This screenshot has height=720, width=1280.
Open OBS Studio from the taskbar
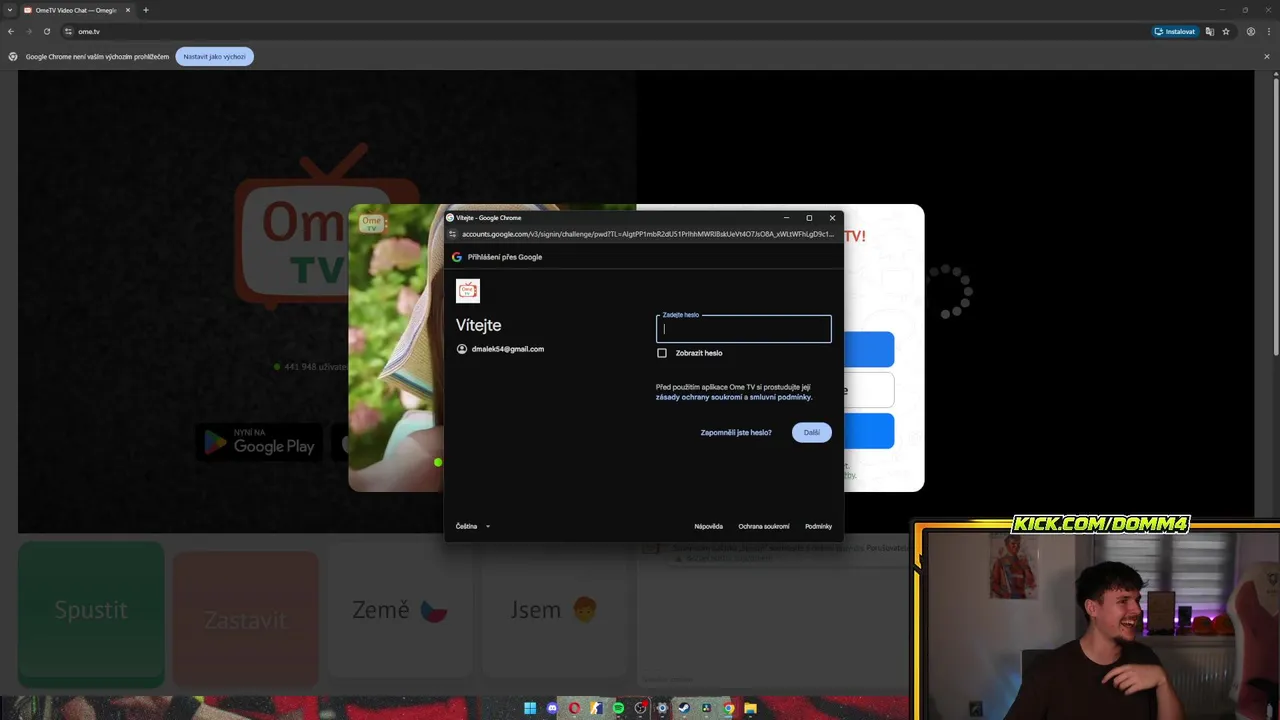pos(640,708)
